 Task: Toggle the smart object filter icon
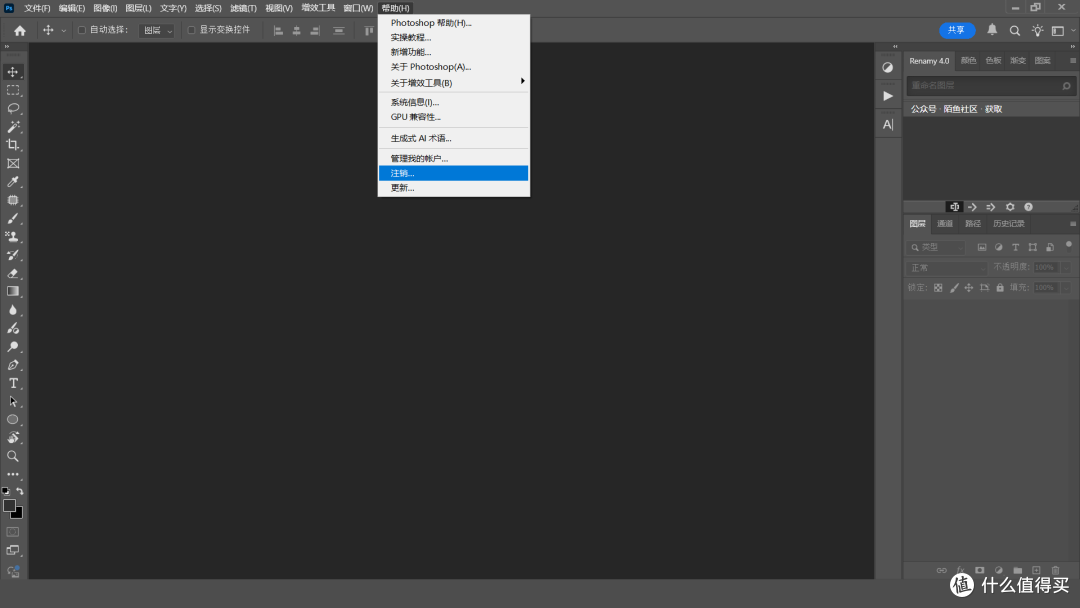click(x=1050, y=247)
